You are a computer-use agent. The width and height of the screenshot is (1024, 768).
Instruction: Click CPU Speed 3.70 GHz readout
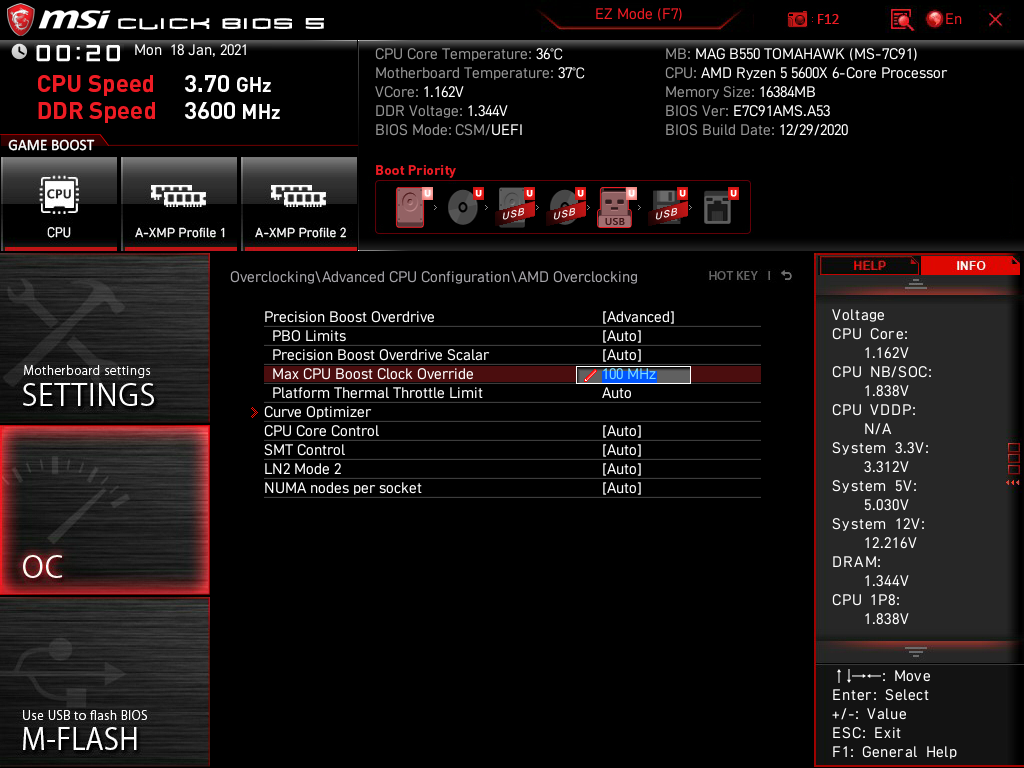pyautogui.click(x=154, y=84)
